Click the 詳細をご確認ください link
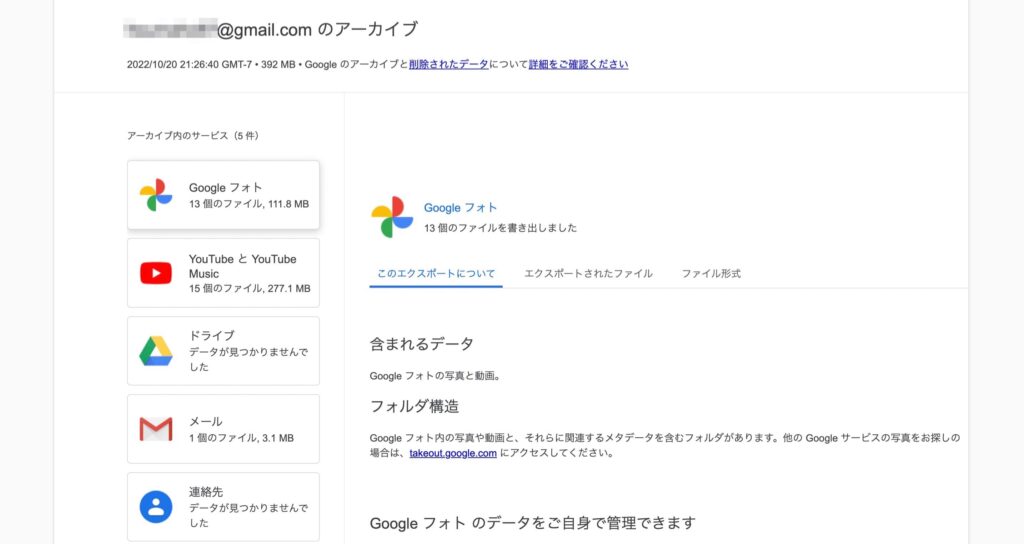The height and width of the screenshot is (544, 1024). [578, 64]
